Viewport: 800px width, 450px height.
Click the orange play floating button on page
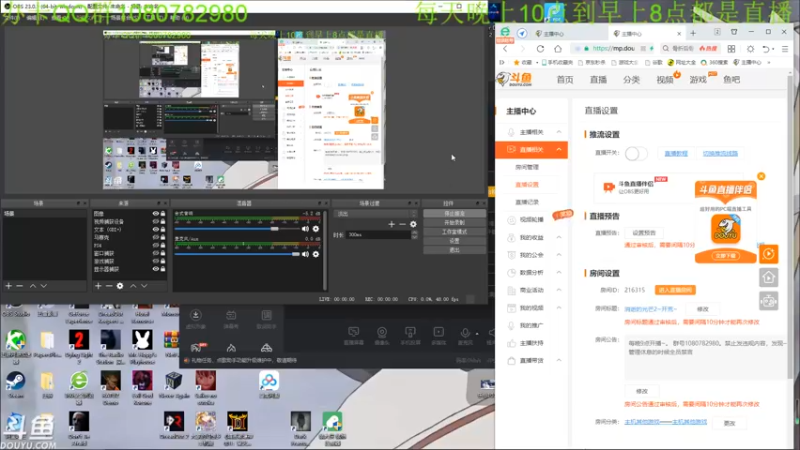[x=769, y=254]
